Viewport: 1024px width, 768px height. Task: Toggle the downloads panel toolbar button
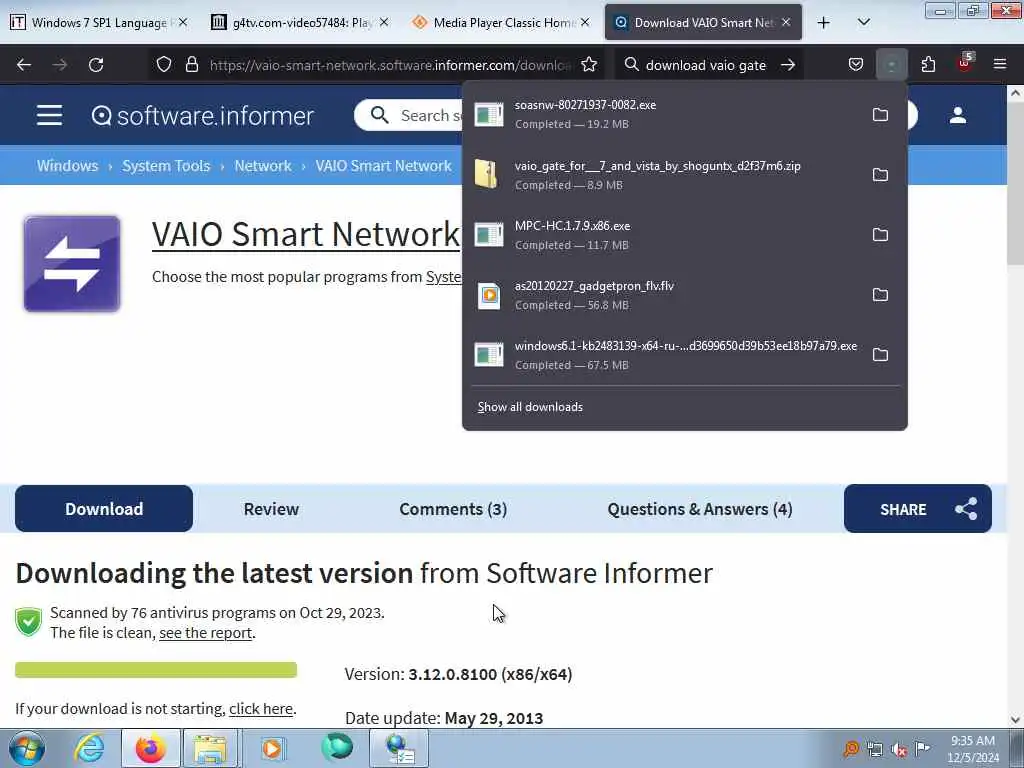[891, 65]
